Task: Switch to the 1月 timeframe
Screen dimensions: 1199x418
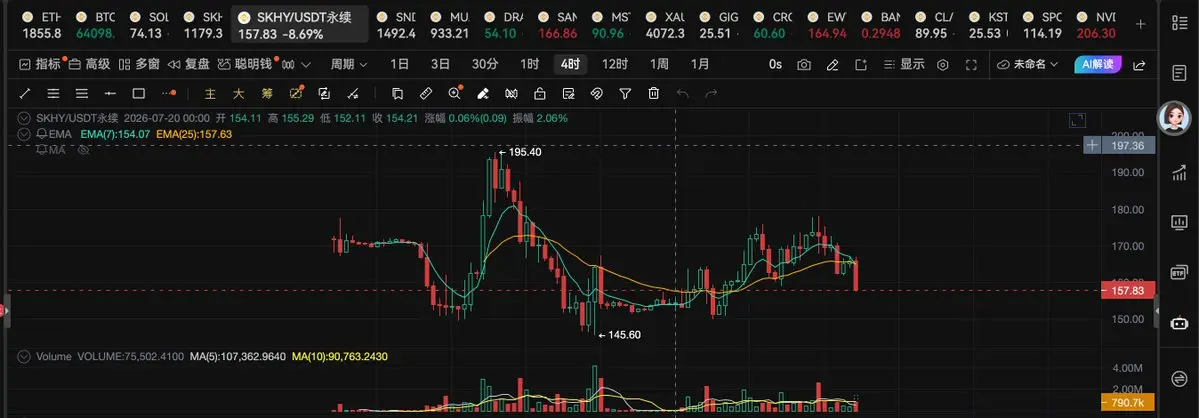Action: click(x=700, y=64)
